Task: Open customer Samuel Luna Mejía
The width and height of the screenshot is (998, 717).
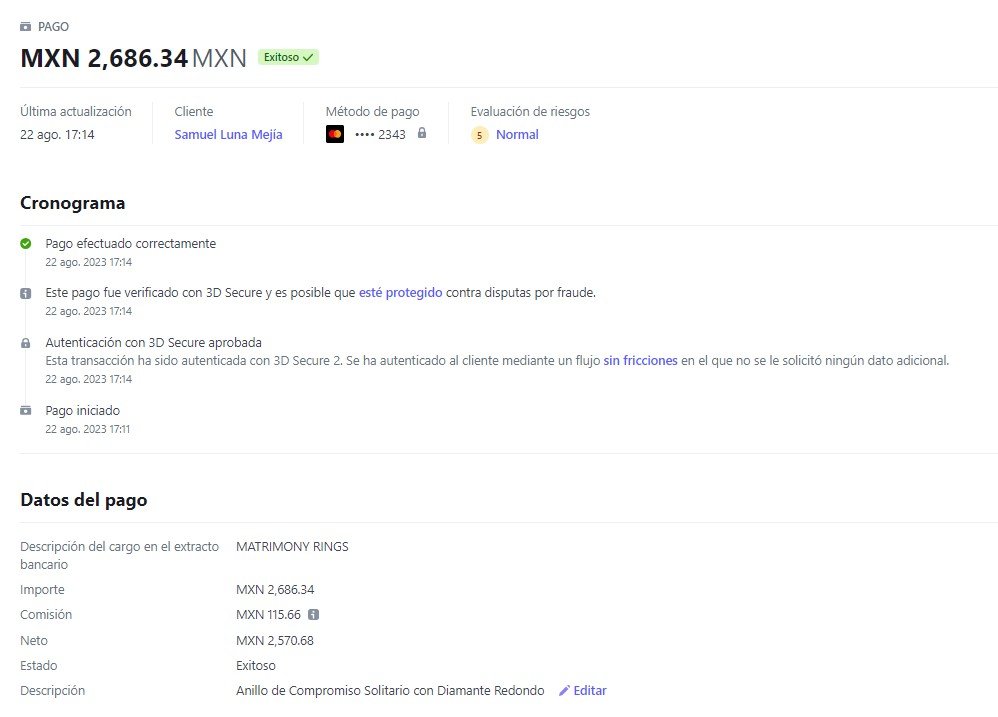Action: (x=228, y=135)
